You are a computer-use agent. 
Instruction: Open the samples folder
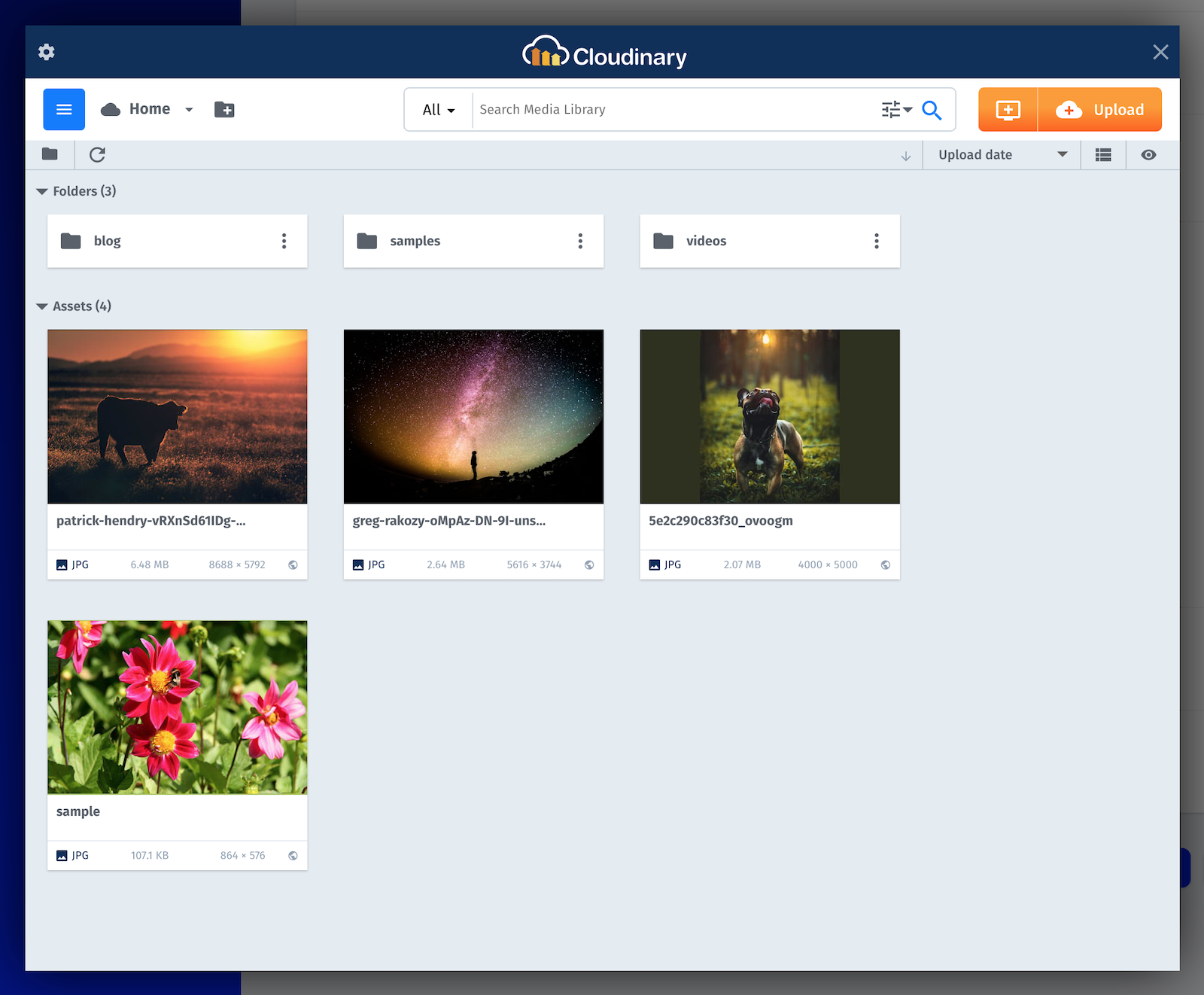(473, 241)
